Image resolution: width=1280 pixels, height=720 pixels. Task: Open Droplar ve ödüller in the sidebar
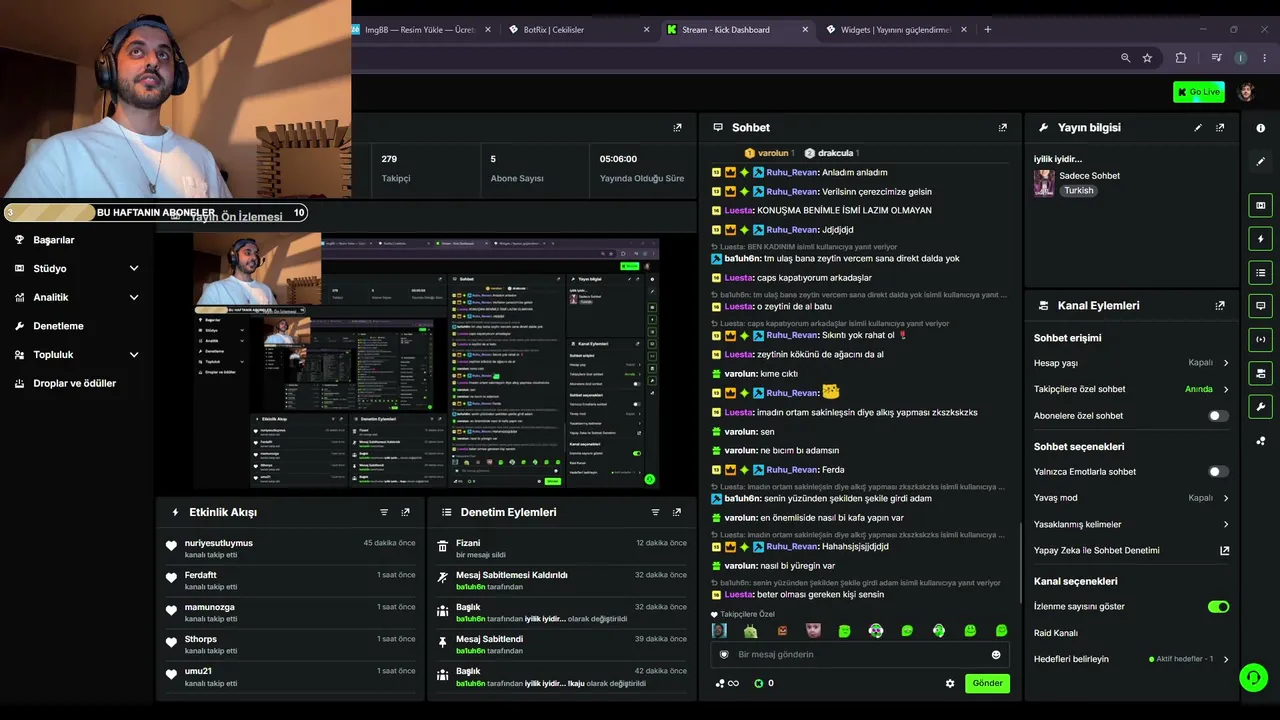tap(75, 384)
